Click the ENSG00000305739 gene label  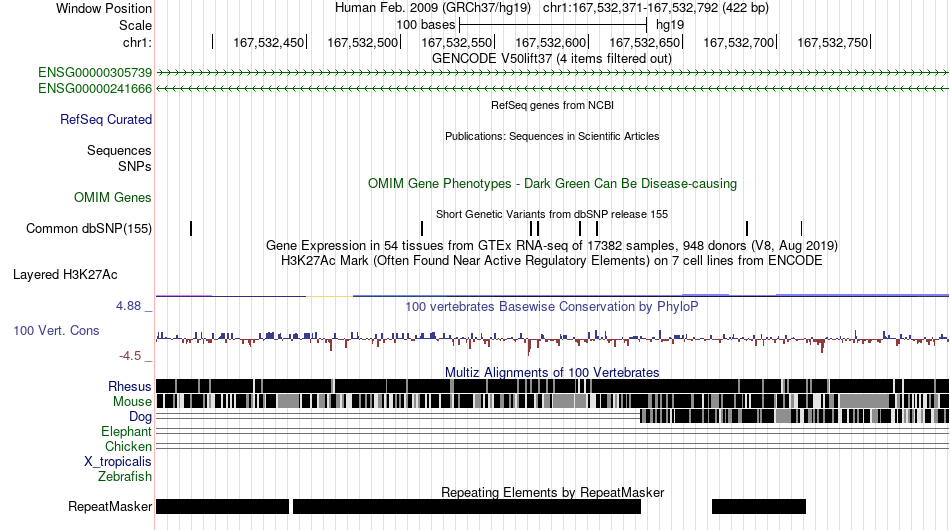coord(95,73)
